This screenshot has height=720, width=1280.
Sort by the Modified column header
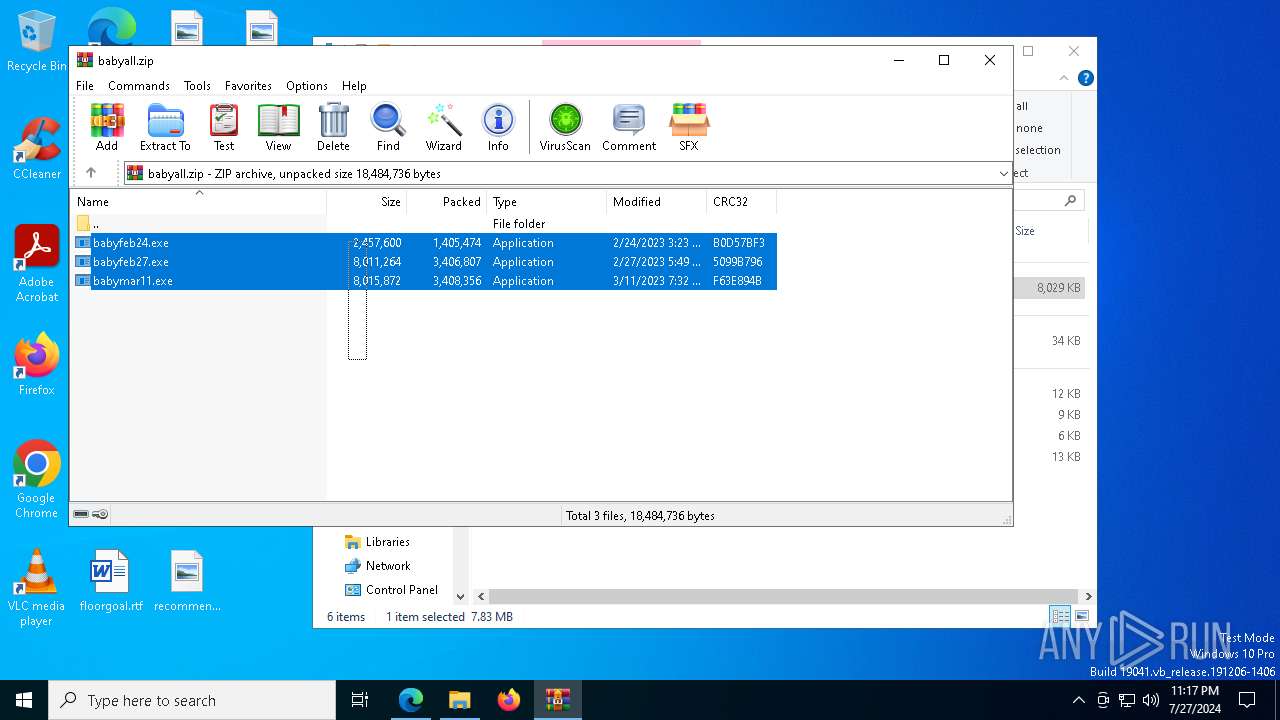coord(656,202)
